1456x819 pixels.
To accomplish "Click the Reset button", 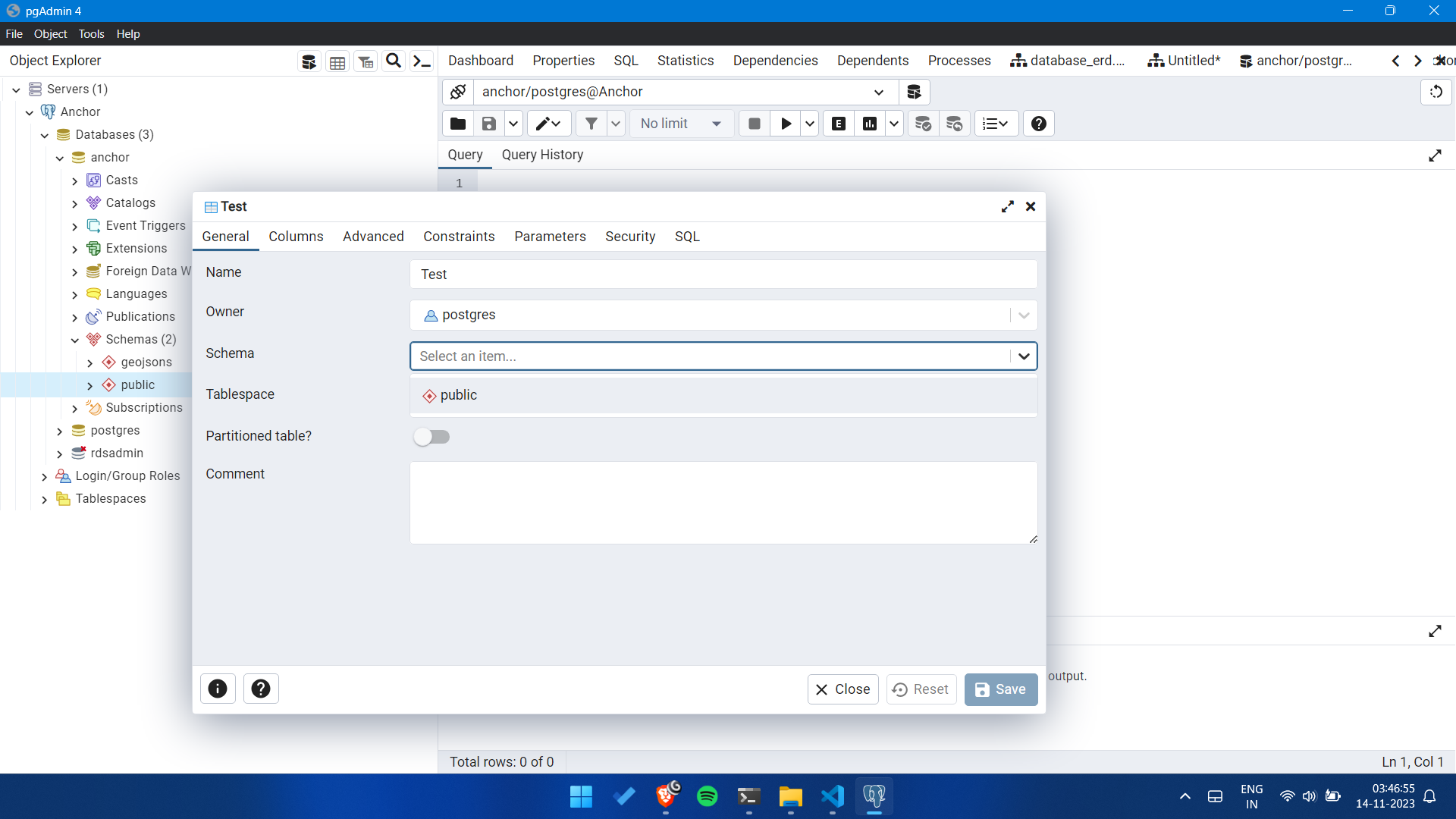I will (x=921, y=689).
